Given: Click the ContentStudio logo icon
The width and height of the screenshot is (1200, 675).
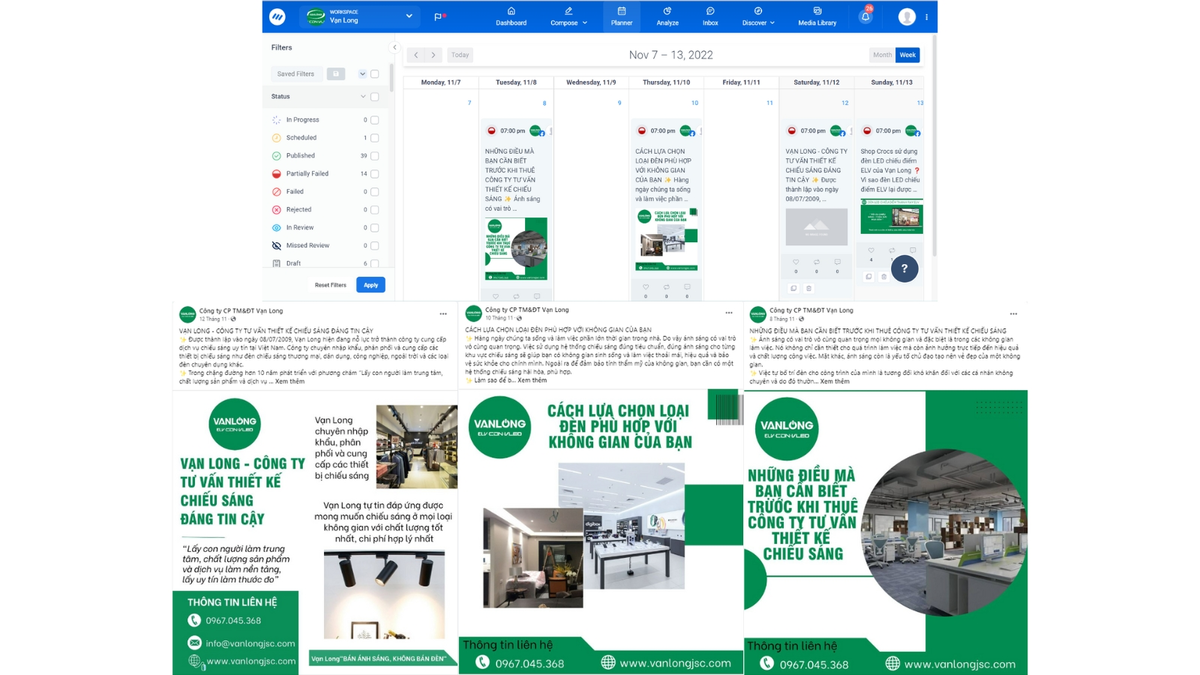Looking at the screenshot, I should click(x=277, y=17).
